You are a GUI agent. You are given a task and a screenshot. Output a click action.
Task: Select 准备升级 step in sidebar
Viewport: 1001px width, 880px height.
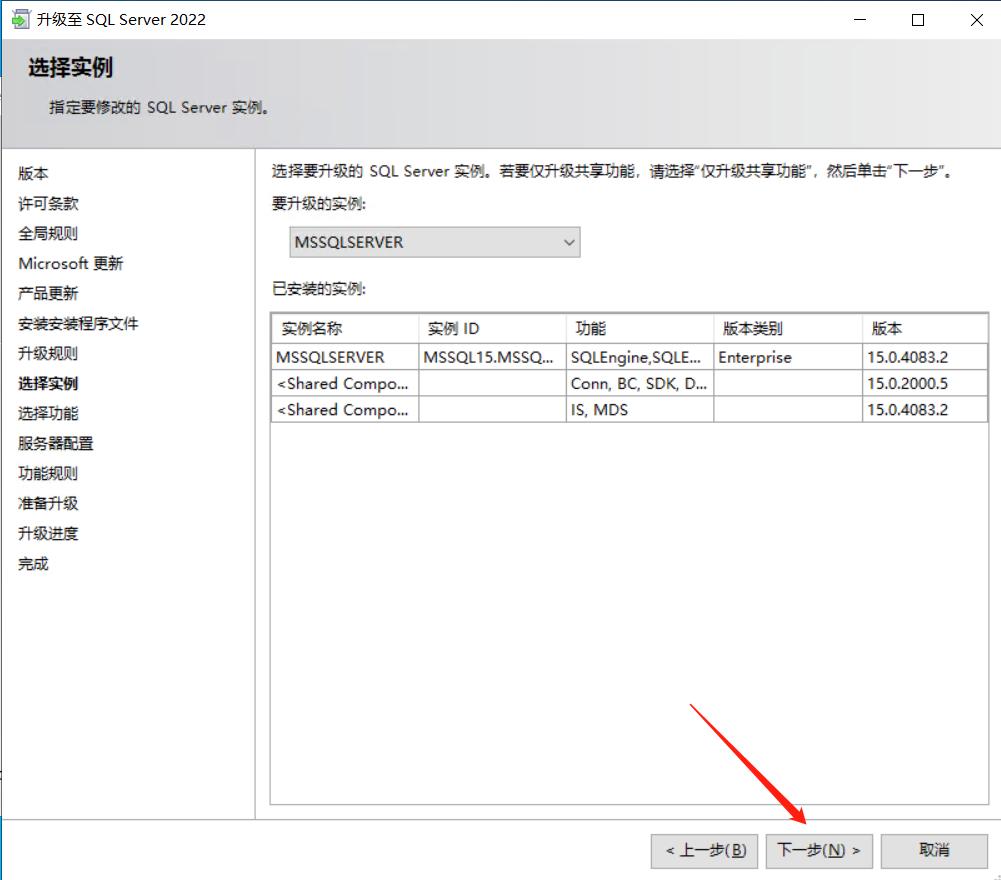coord(49,504)
